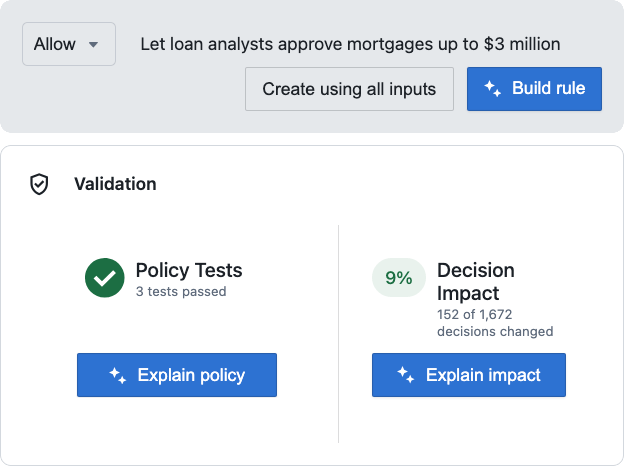Click into the loan analysts rule description field
Image resolution: width=624 pixels, height=466 pixels.
click(x=350, y=44)
